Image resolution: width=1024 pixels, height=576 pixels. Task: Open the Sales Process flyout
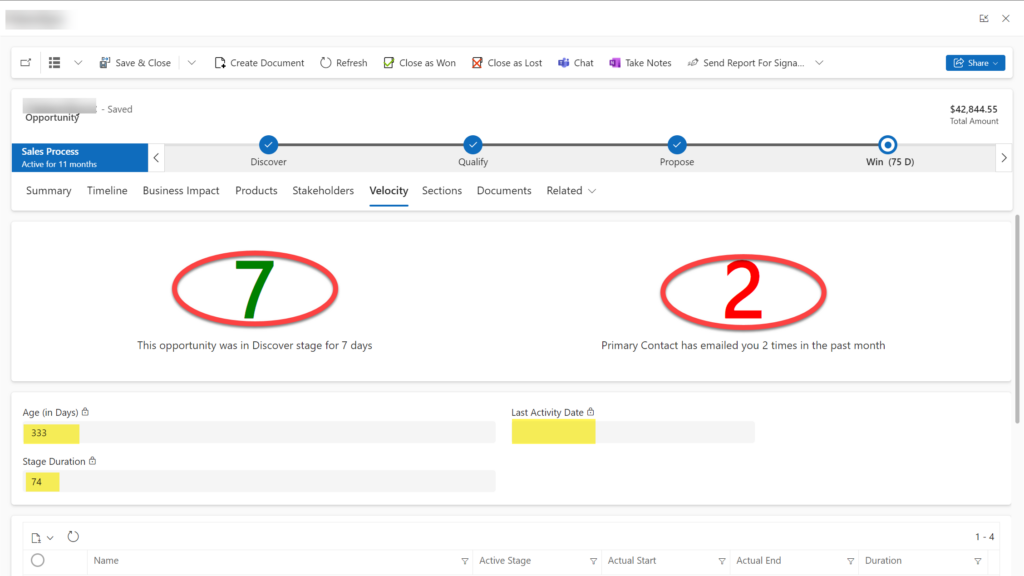(x=80, y=157)
